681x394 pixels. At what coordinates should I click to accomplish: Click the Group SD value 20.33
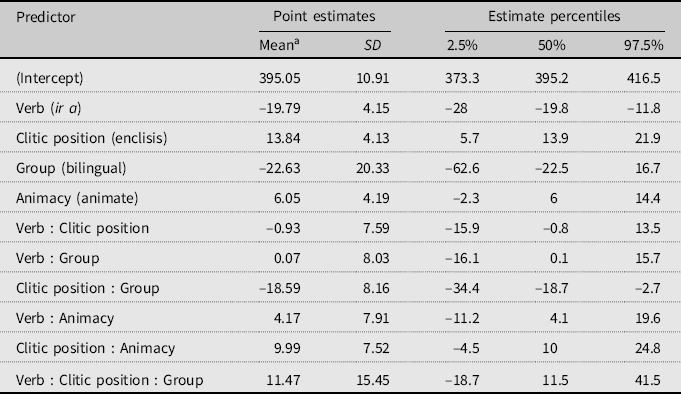373,168
